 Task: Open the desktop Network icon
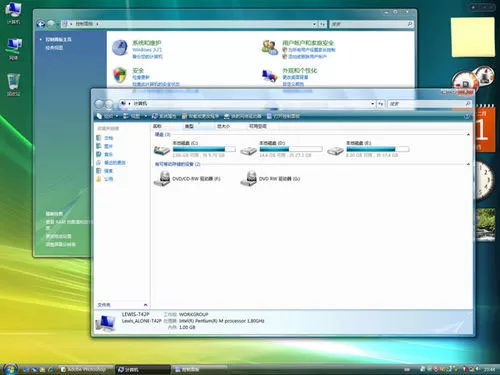point(13,49)
